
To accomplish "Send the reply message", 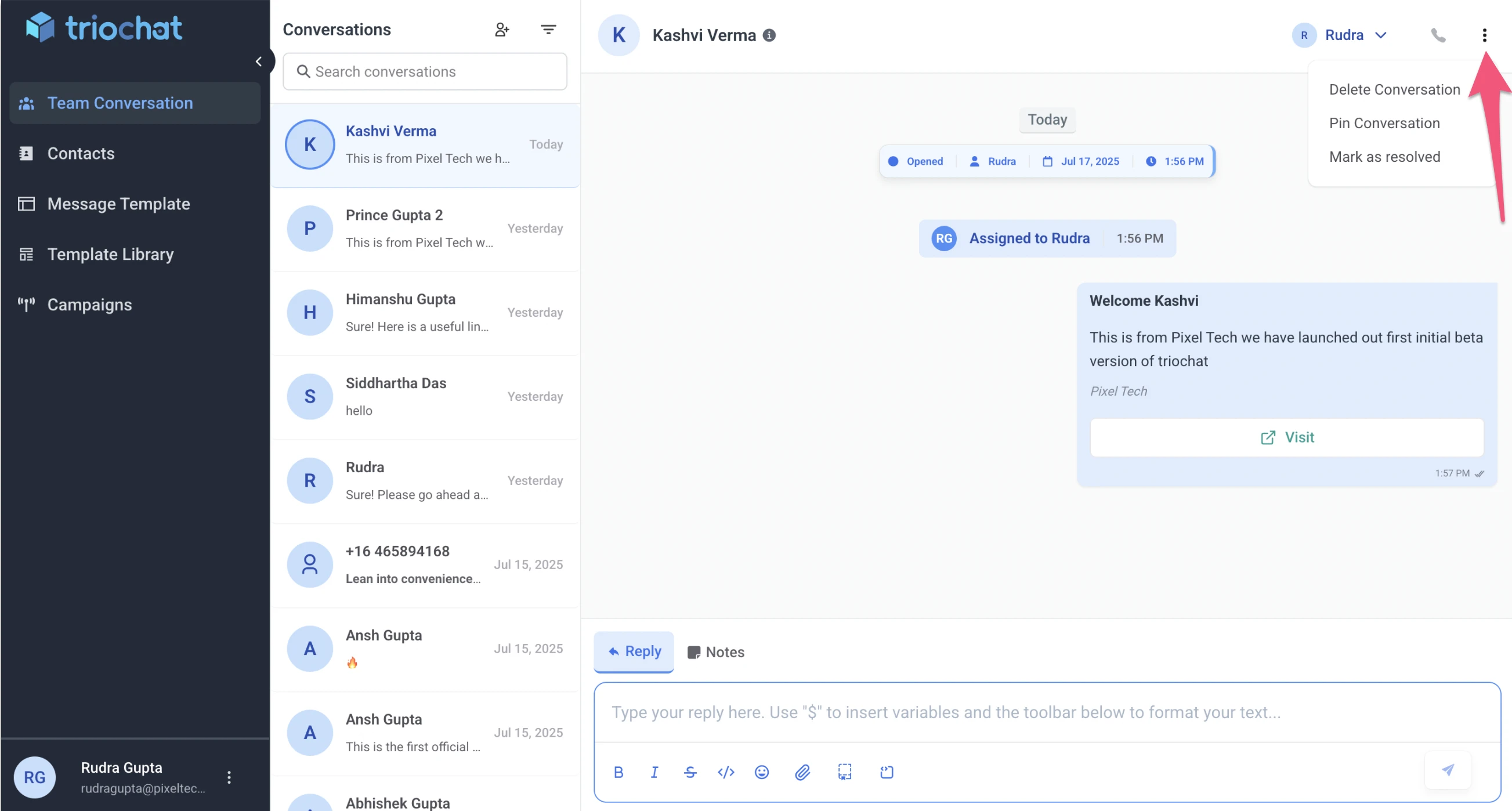I will tap(1448, 770).
